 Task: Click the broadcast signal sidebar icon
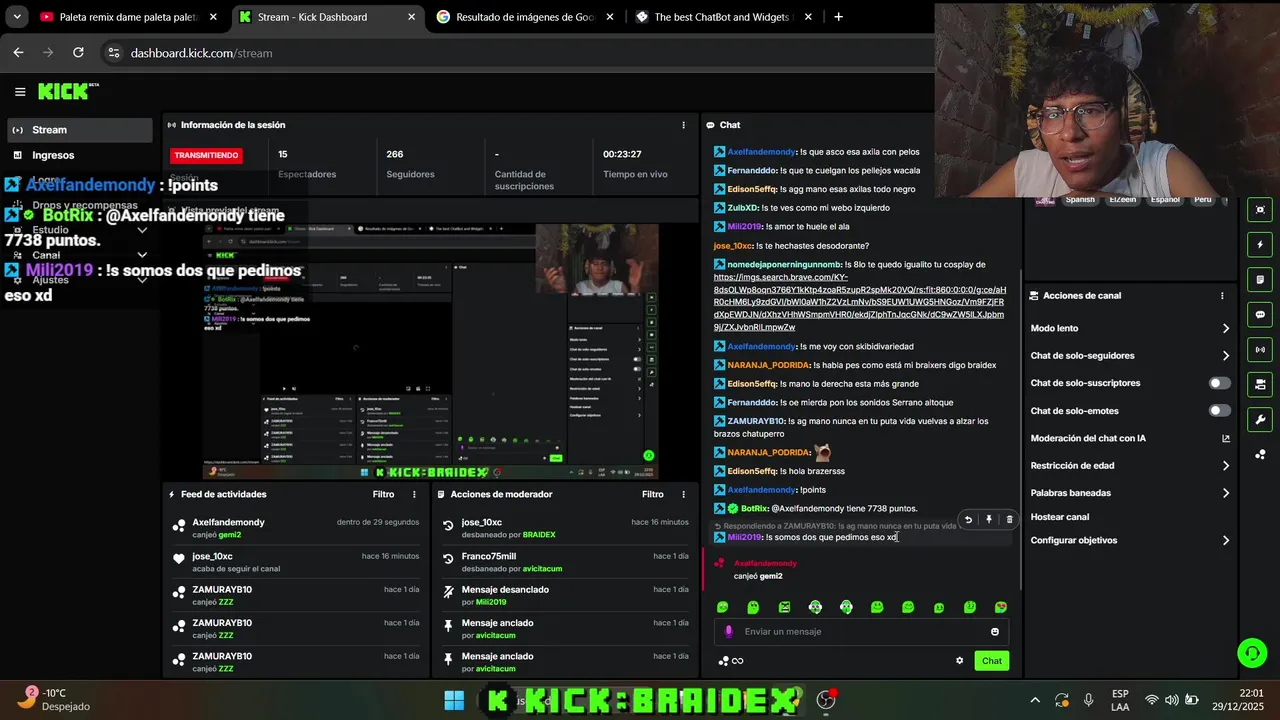point(1260,350)
